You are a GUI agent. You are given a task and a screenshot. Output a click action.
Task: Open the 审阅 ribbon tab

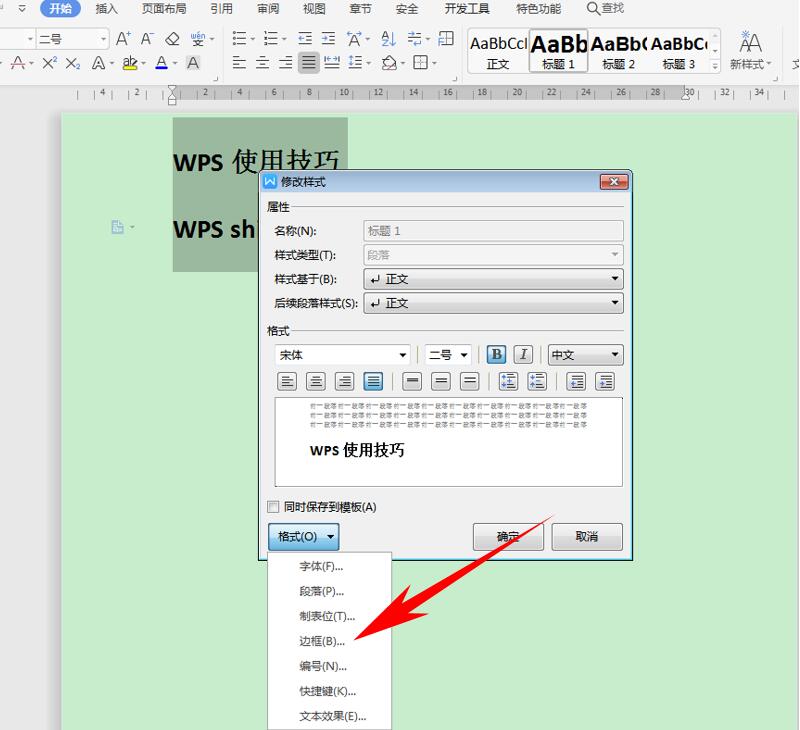268,9
